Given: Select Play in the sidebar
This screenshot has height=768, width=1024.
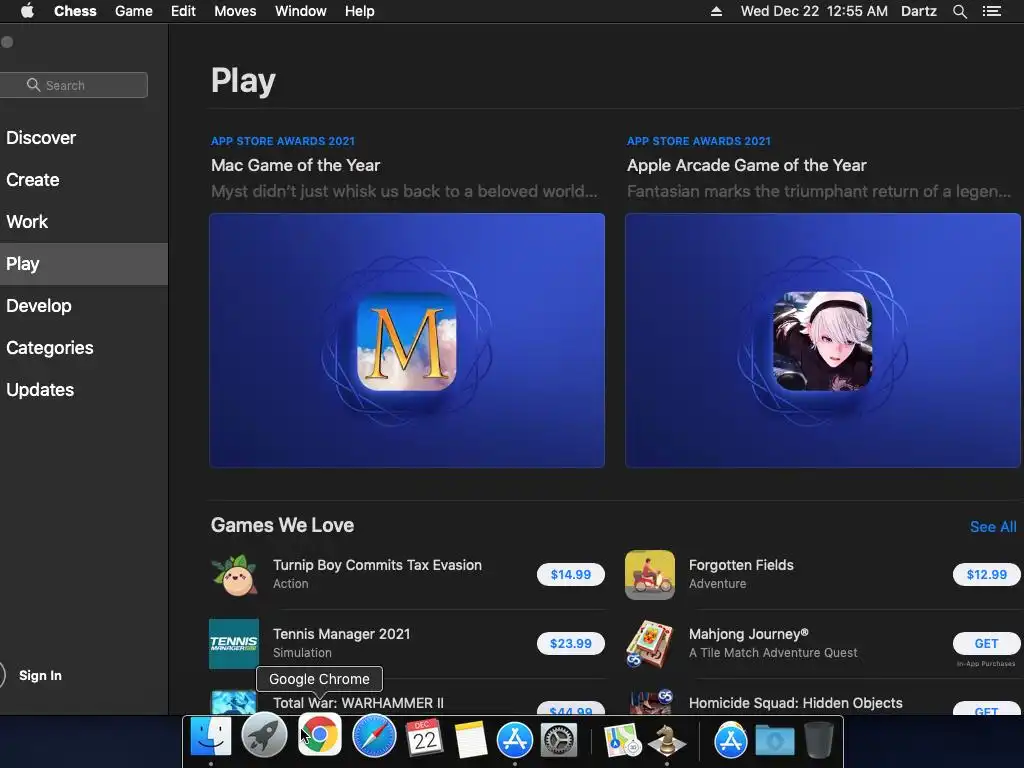Looking at the screenshot, I should [84, 264].
